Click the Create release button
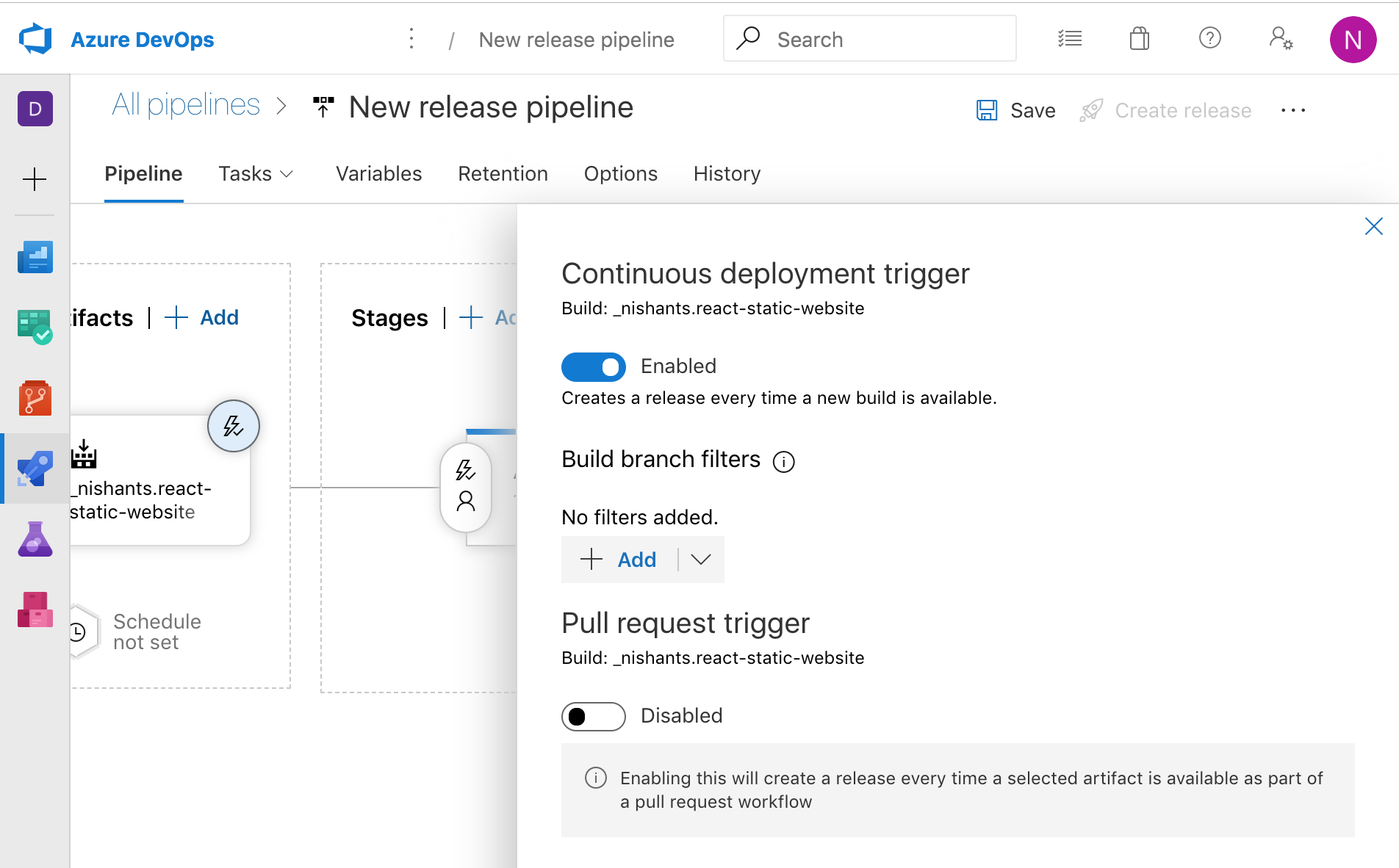The image size is (1399, 868). coord(1166,110)
